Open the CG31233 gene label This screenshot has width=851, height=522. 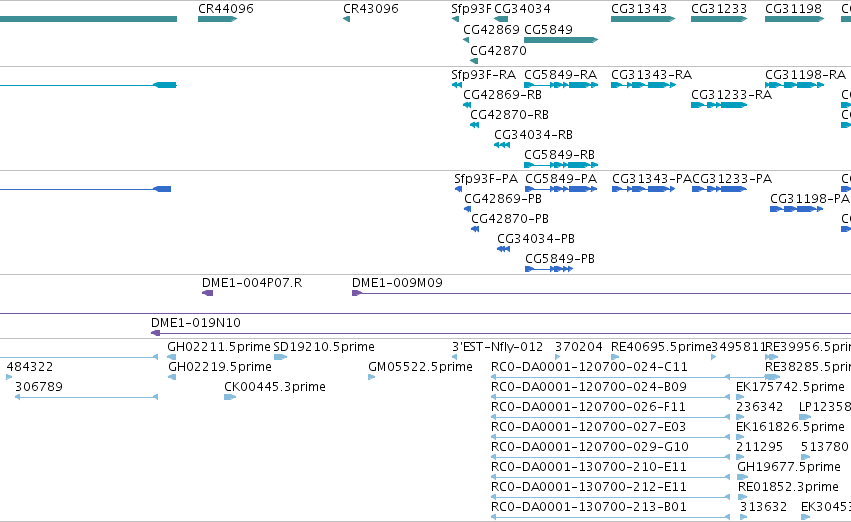point(719,9)
